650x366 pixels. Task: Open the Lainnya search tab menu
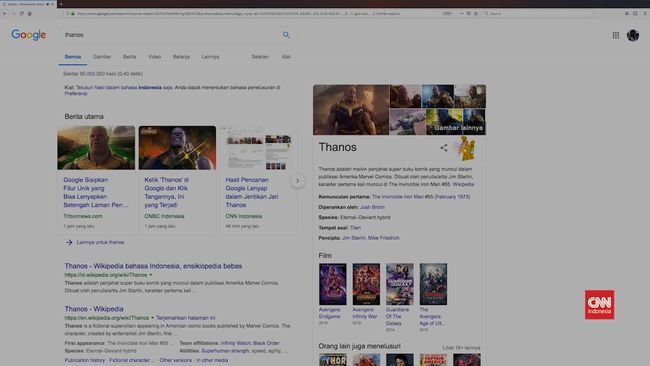coord(210,57)
